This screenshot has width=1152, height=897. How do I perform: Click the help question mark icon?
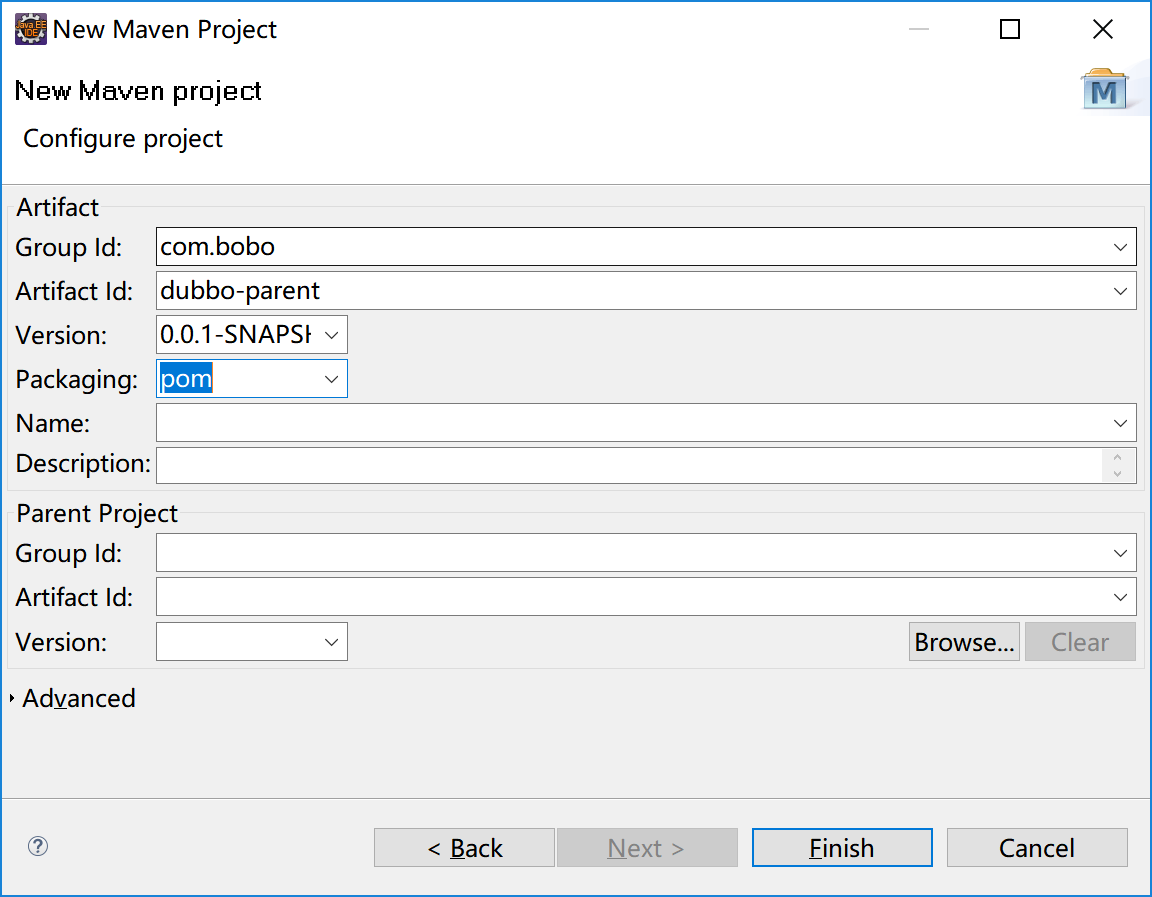tap(38, 846)
